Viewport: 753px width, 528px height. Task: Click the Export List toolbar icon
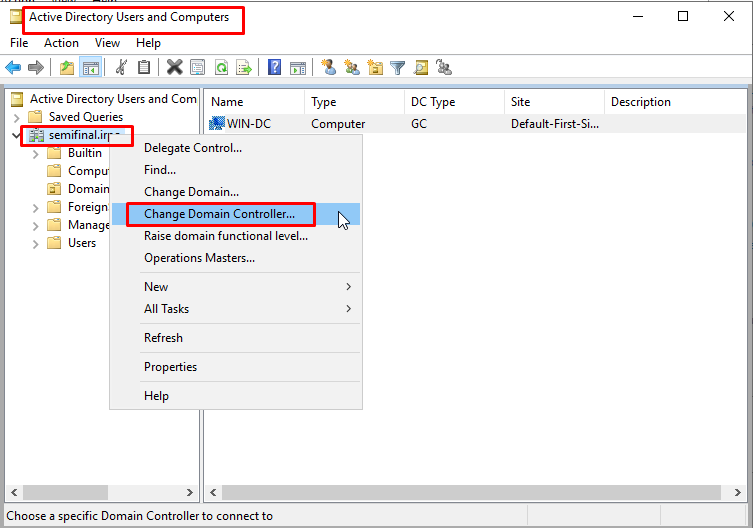[244, 68]
